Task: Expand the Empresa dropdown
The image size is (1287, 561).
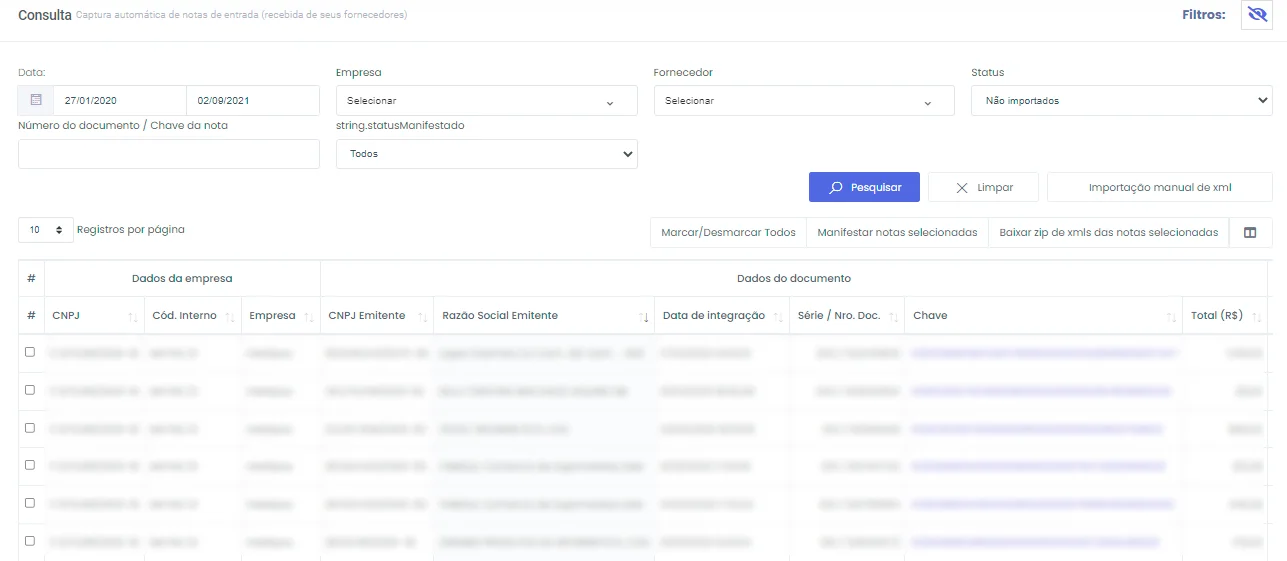Action: coord(486,101)
